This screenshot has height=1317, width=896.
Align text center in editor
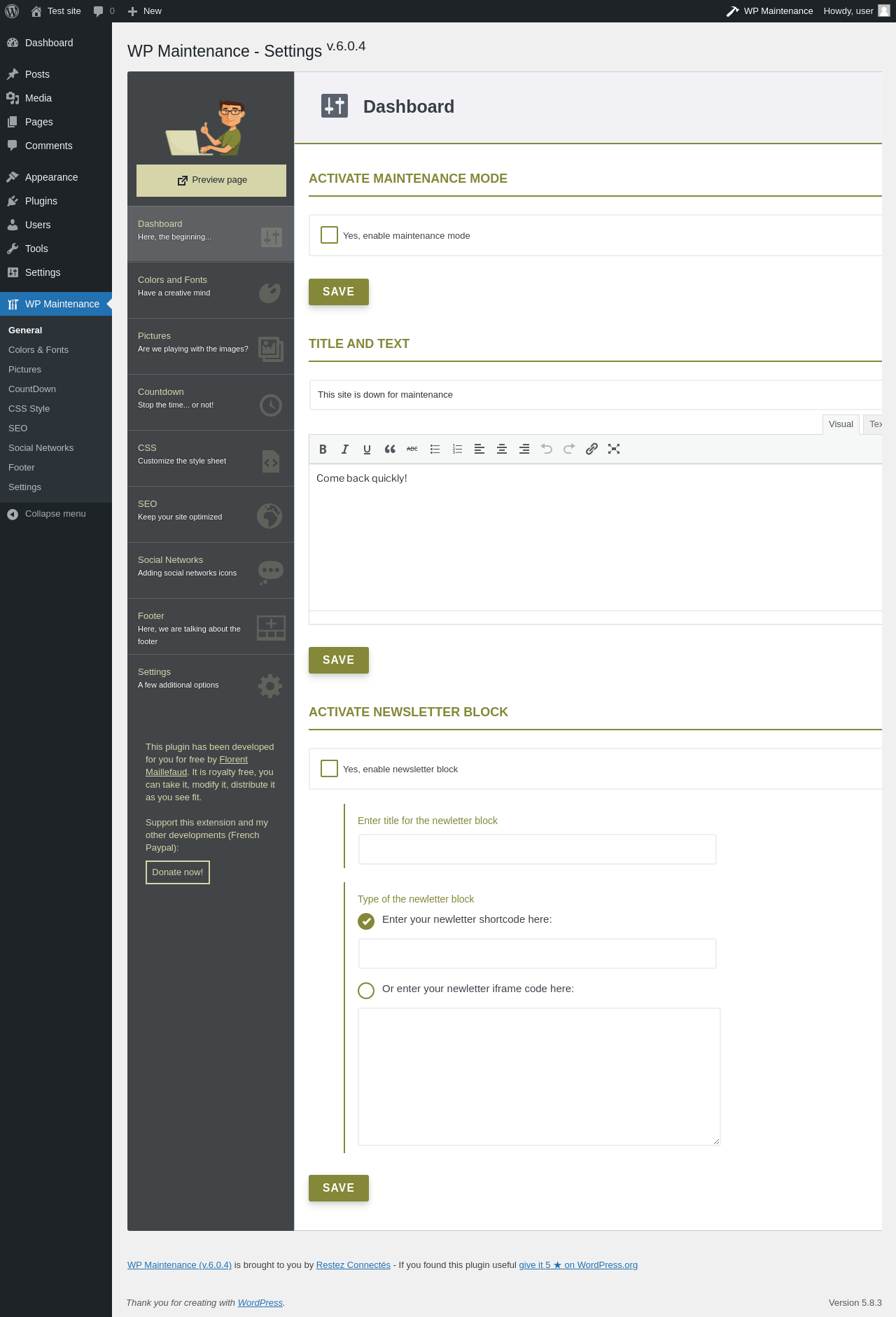click(x=502, y=450)
